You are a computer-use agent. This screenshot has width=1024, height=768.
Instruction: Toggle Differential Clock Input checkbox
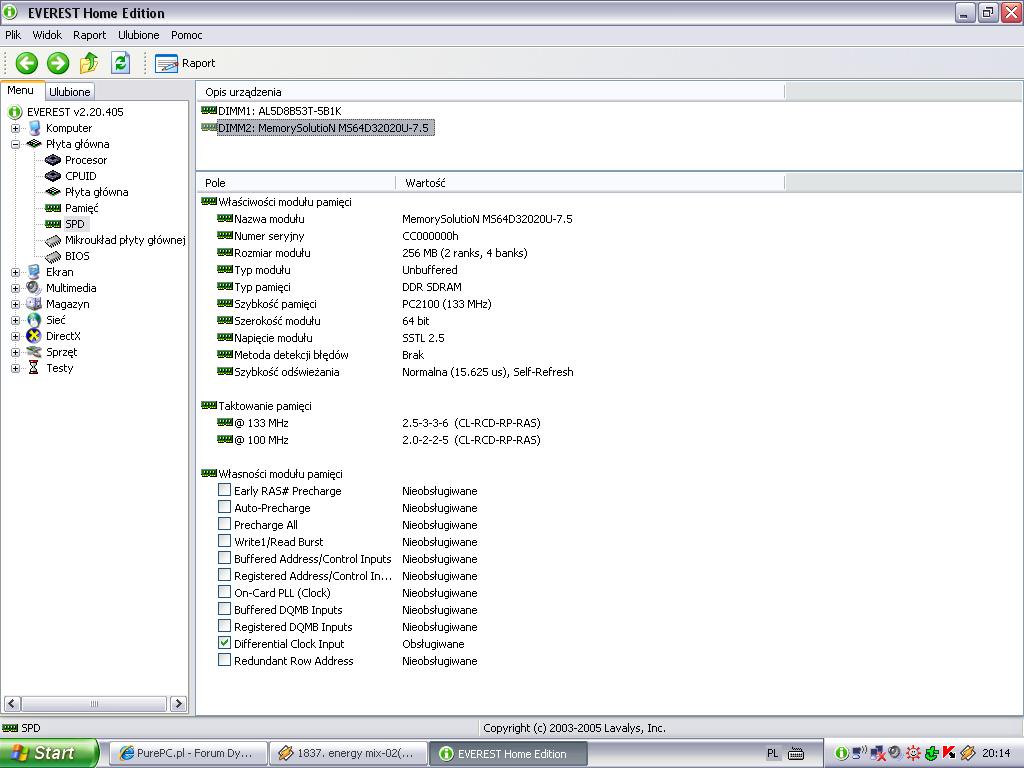pyautogui.click(x=224, y=643)
